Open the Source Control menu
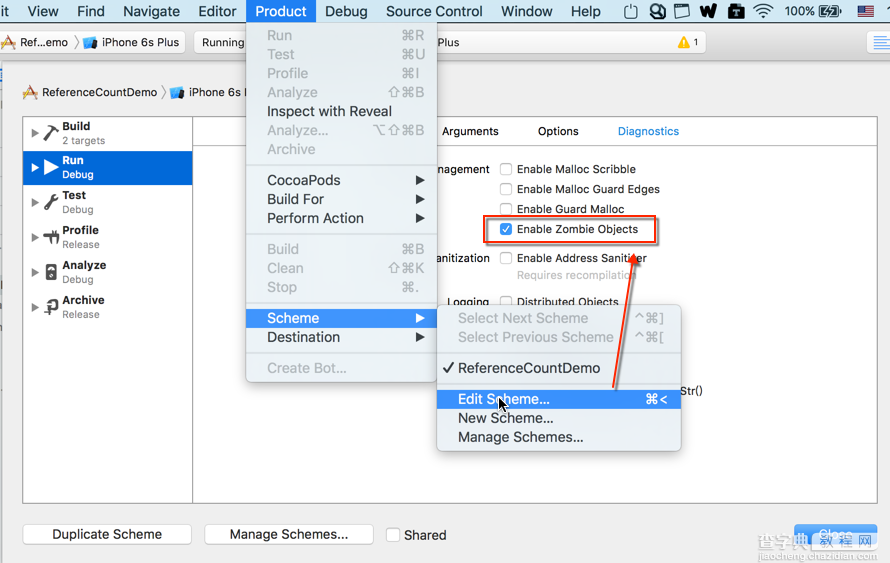The image size is (890, 563). click(434, 11)
